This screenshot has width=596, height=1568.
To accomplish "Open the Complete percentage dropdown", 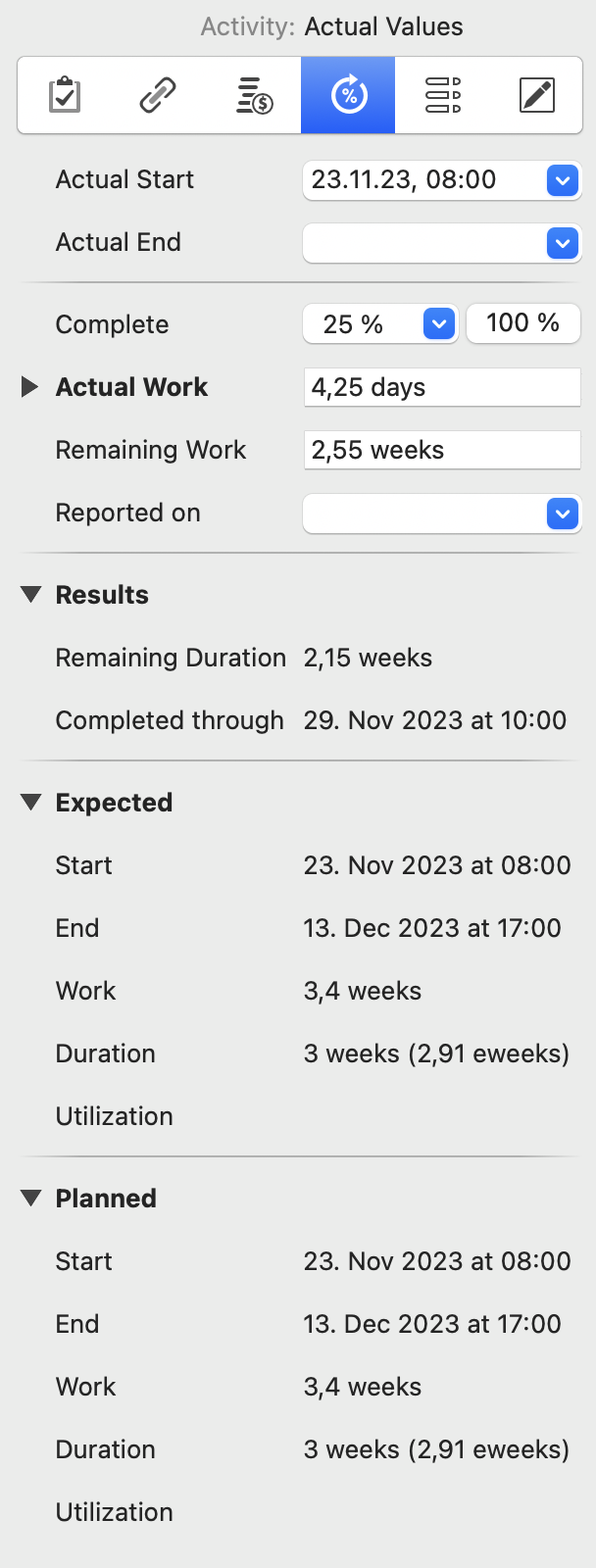I will [x=439, y=323].
